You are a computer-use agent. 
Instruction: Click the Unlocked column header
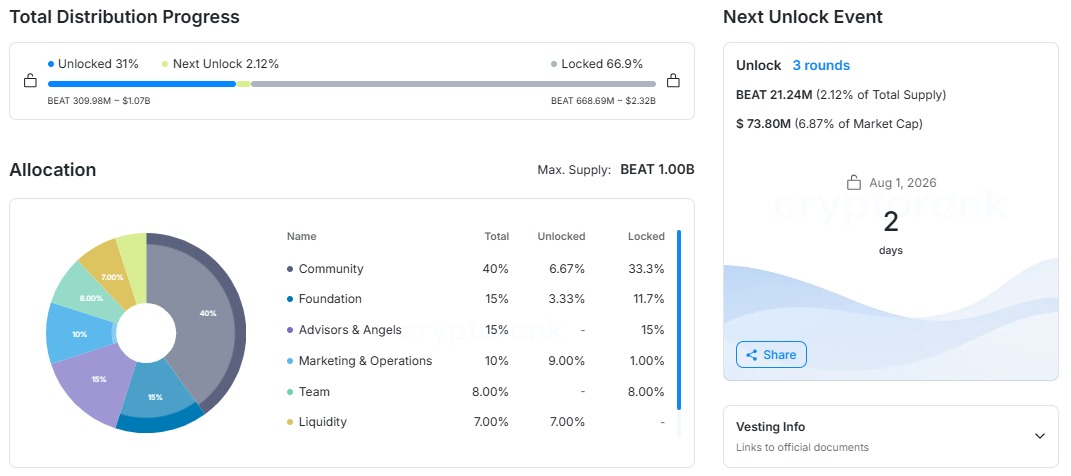(x=561, y=236)
